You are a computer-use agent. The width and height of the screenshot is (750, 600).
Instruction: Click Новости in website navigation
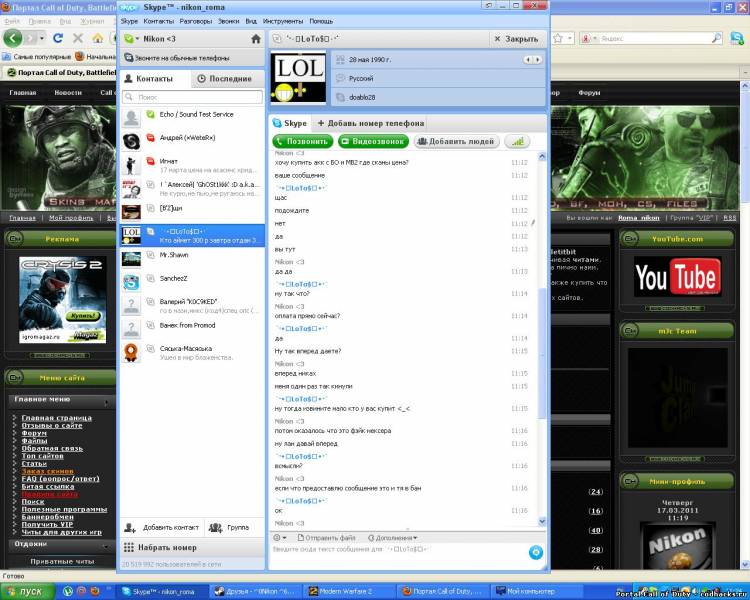tap(68, 92)
